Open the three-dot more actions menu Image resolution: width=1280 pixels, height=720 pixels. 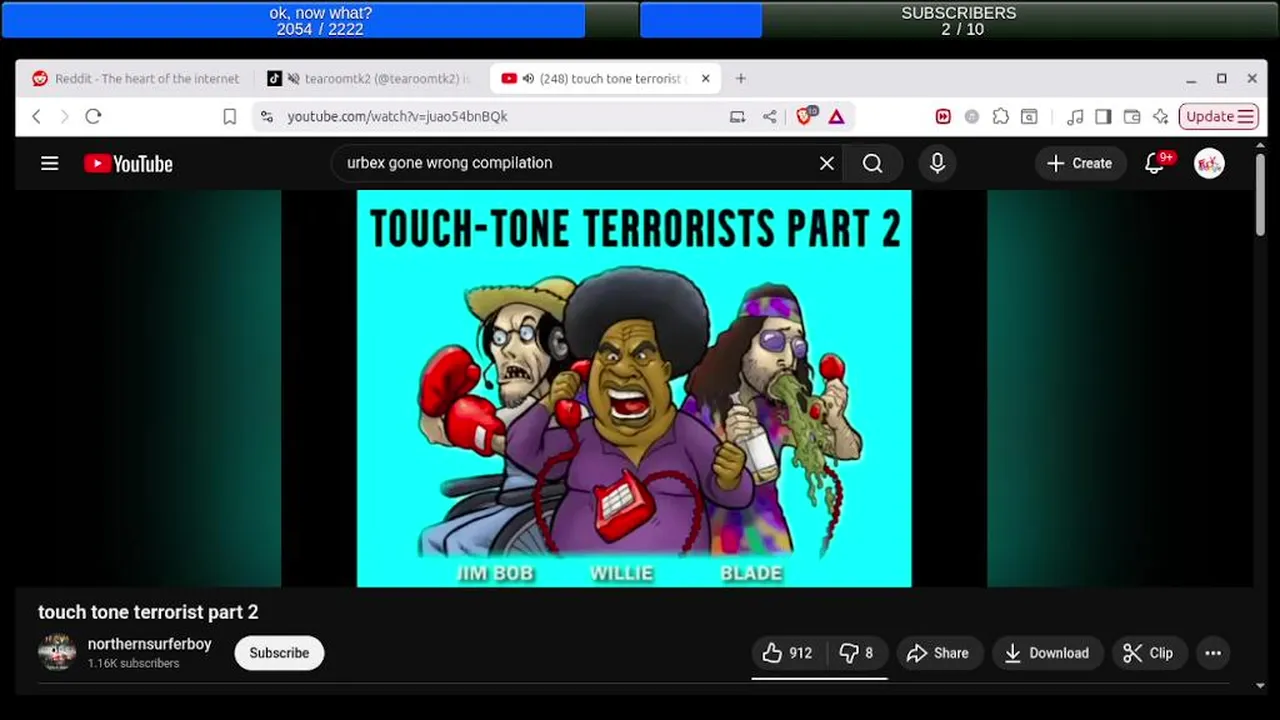click(x=1213, y=653)
